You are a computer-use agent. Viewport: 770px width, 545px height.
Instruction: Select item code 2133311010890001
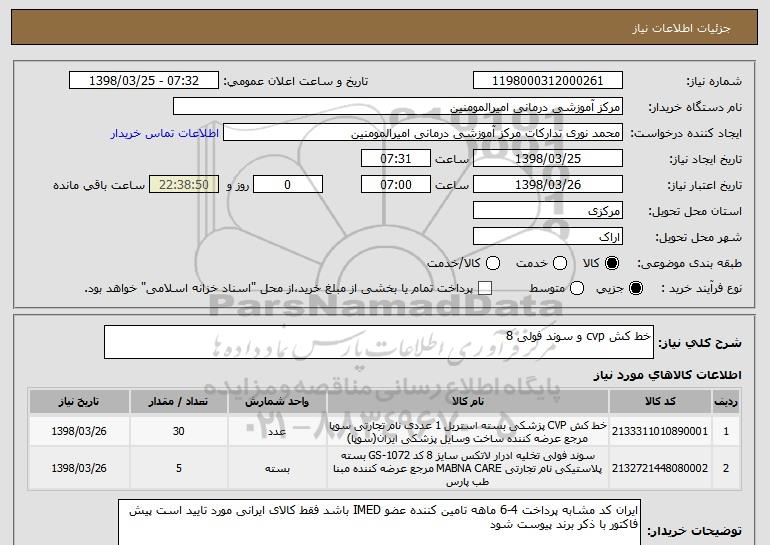(x=660, y=431)
